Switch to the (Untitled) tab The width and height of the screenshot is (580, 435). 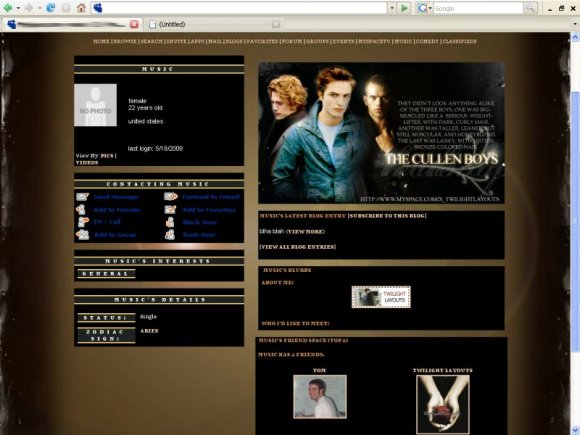click(213, 24)
